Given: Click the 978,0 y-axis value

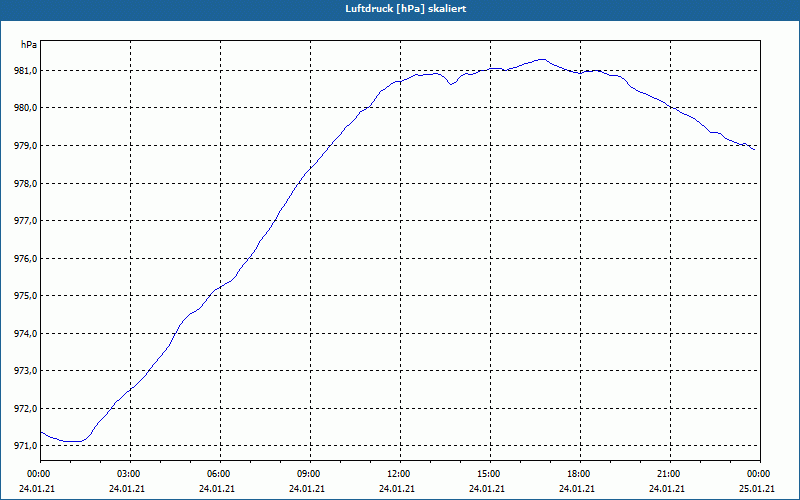Looking at the screenshot, I should [x=26, y=183].
